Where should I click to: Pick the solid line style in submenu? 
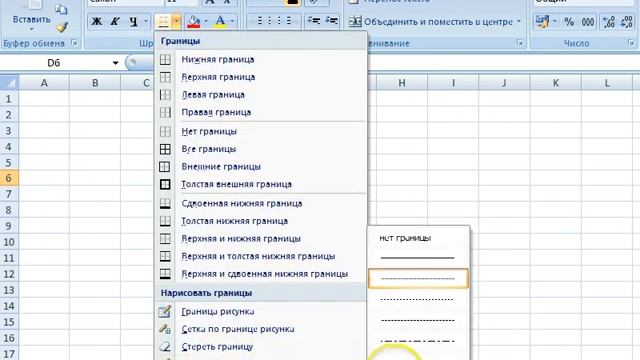click(418, 258)
